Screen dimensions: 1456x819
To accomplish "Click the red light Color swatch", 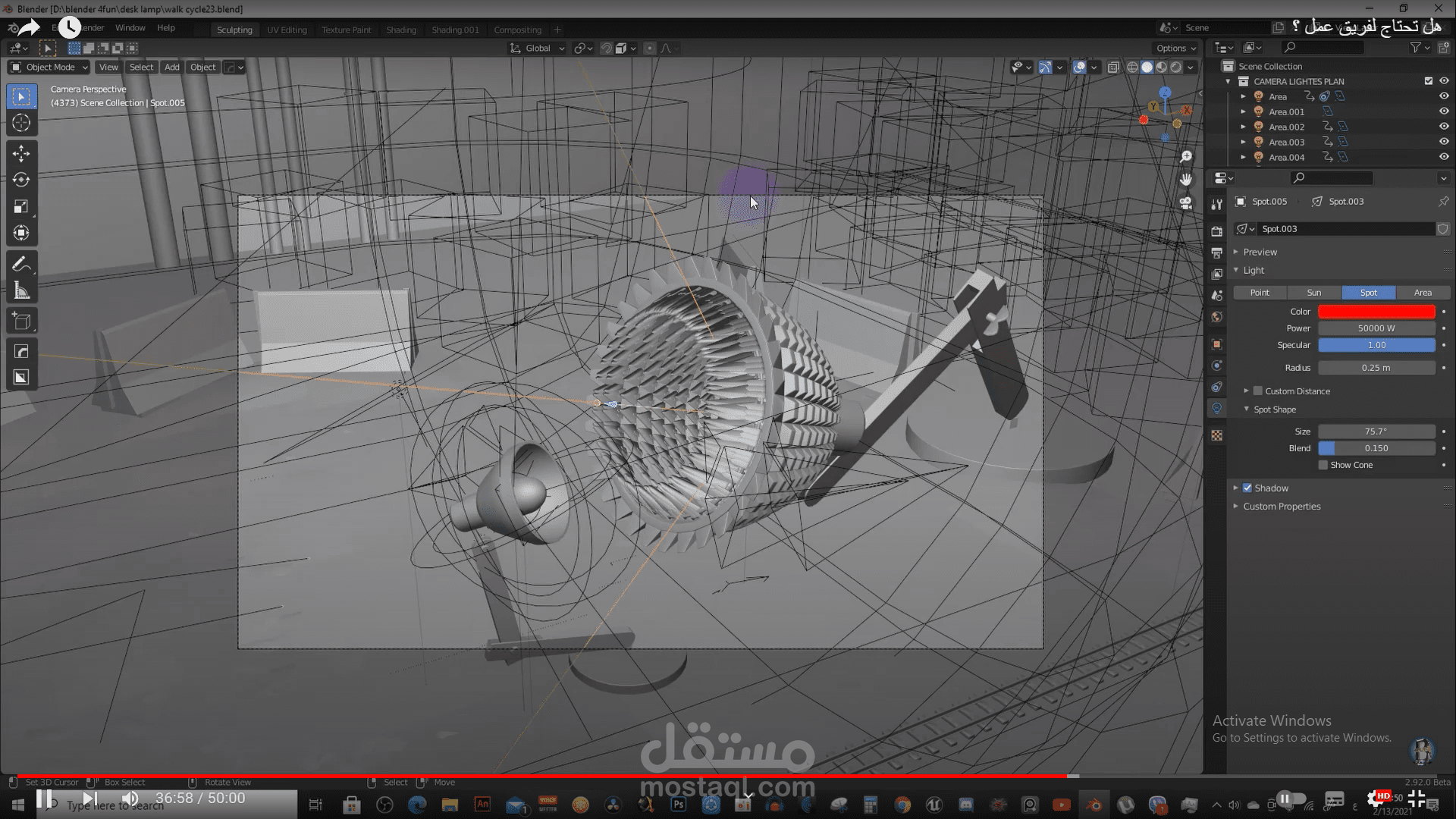I will [x=1376, y=312].
